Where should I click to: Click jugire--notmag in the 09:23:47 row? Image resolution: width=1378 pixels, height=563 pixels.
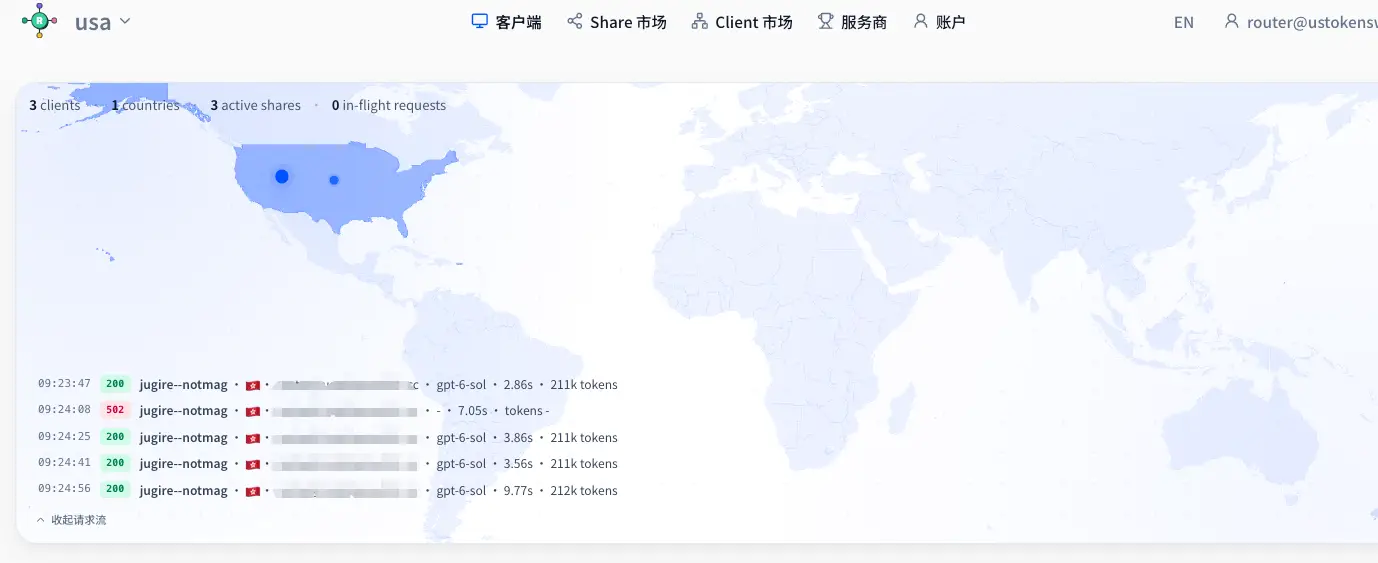184,384
